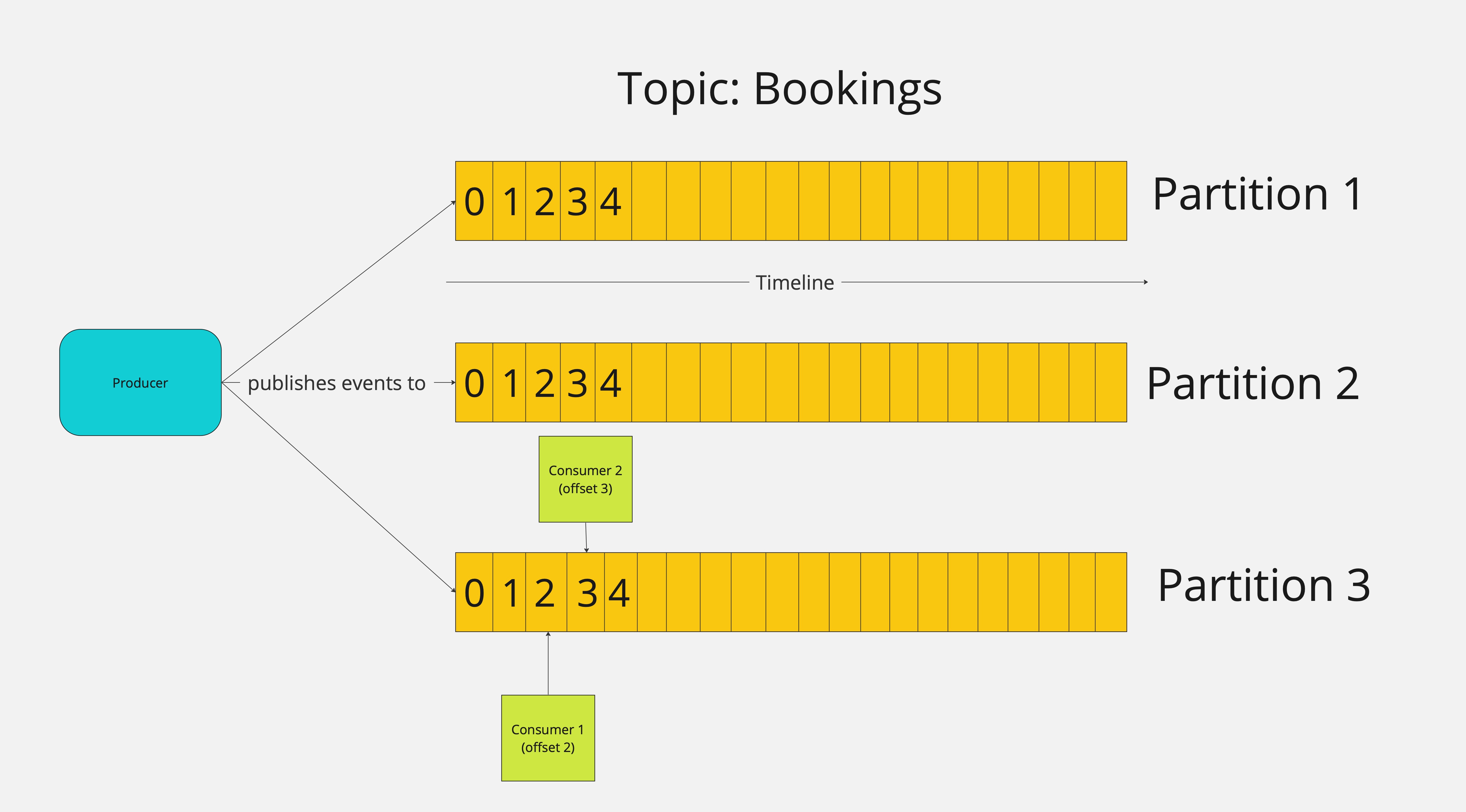Viewport: 1466px width, 812px height.
Task: Select offset 0 cell in Partition 3
Action: tap(474, 592)
